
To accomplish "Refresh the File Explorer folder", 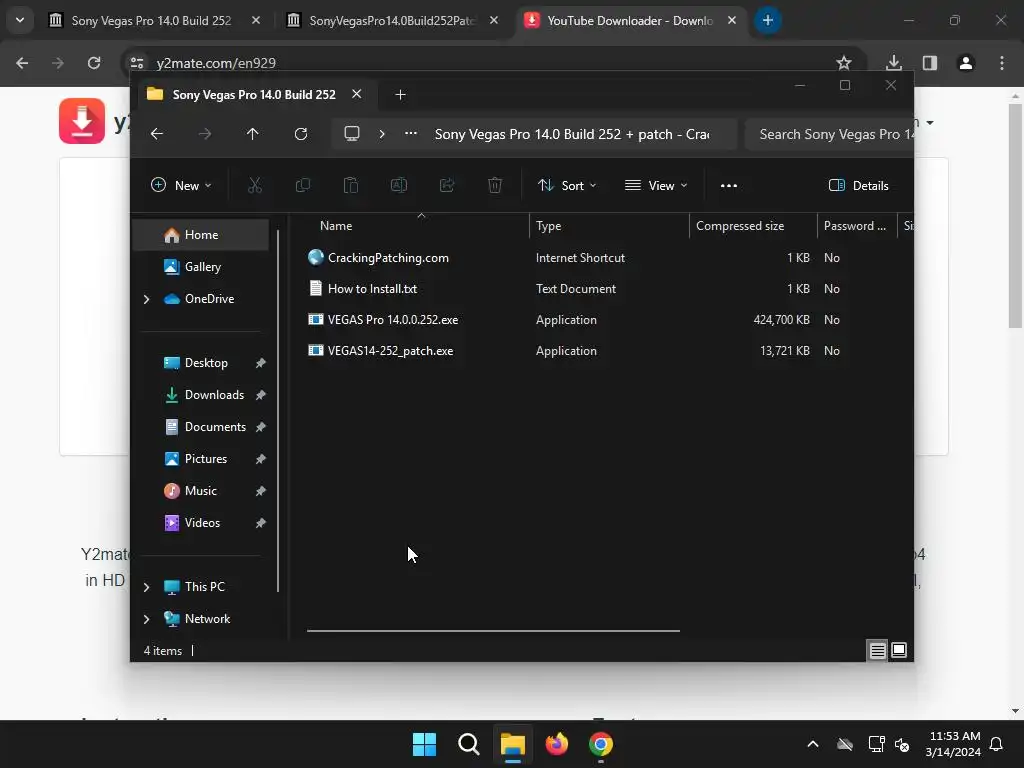I will (x=301, y=134).
